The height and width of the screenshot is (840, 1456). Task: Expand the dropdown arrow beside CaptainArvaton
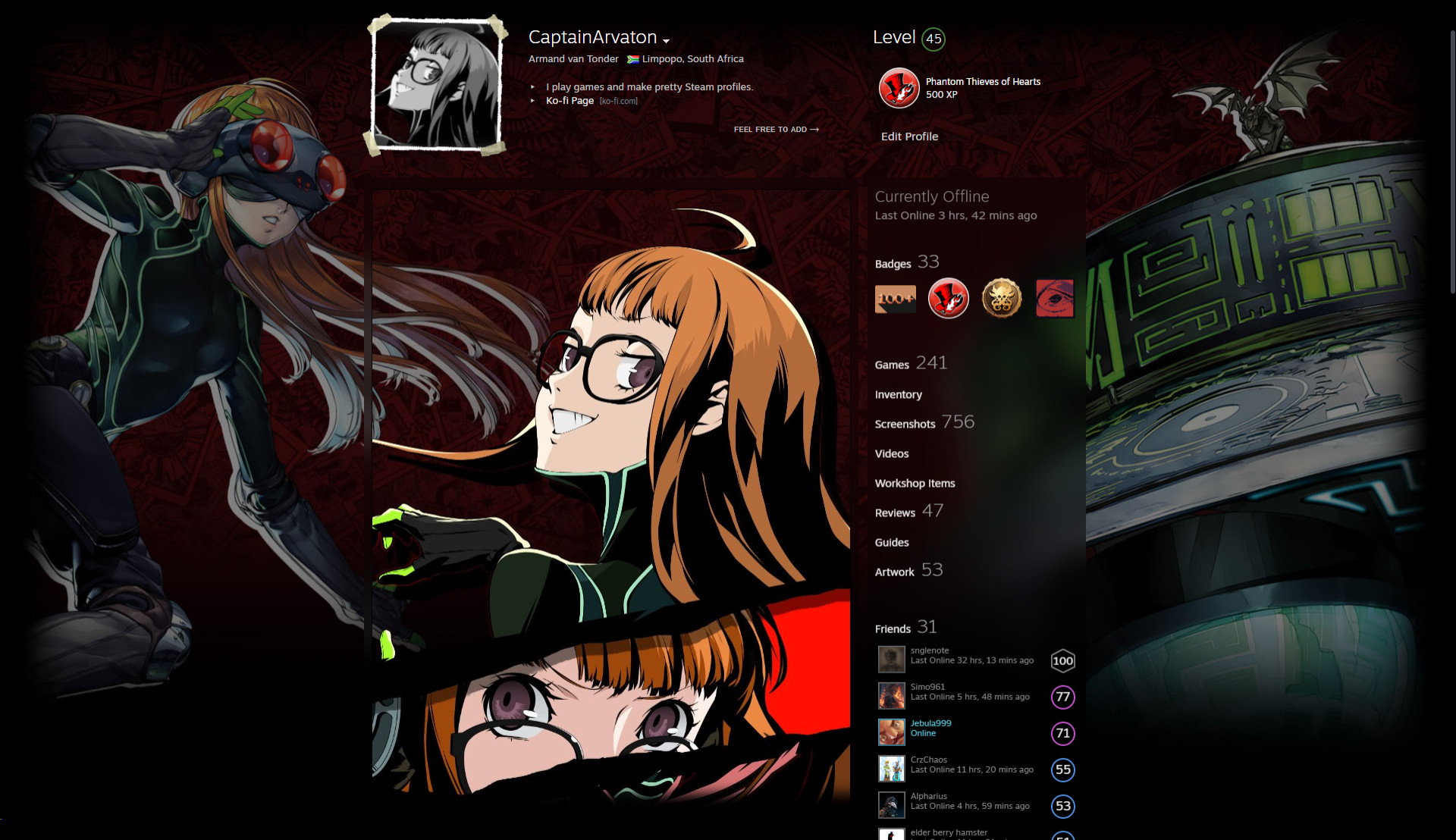(x=666, y=41)
